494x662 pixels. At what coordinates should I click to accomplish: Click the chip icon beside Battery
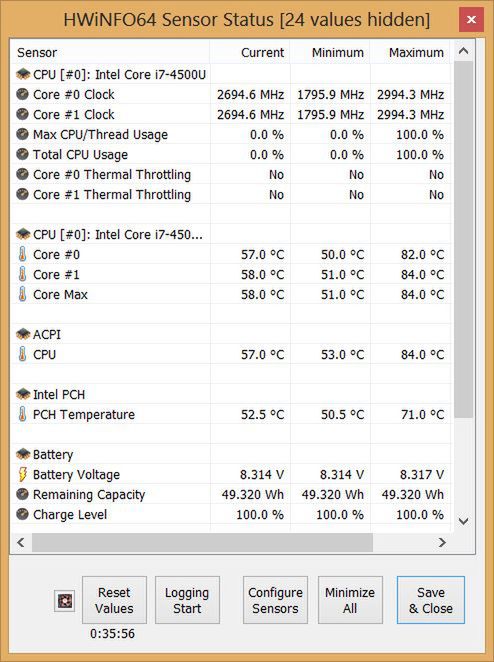click(x=23, y=454)
